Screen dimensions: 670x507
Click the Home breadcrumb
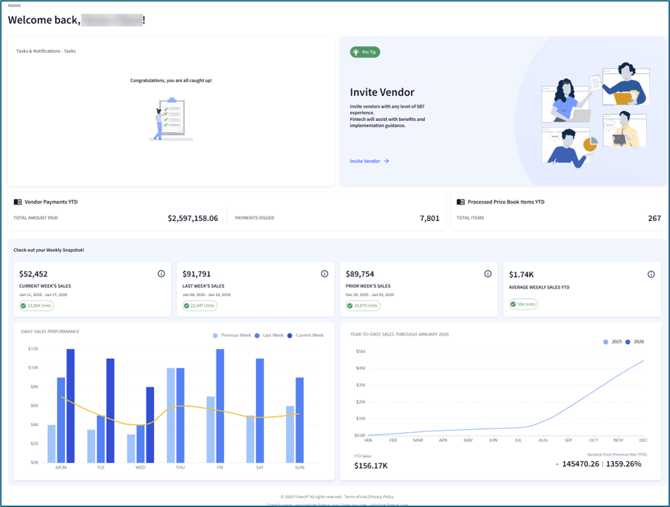14,5
